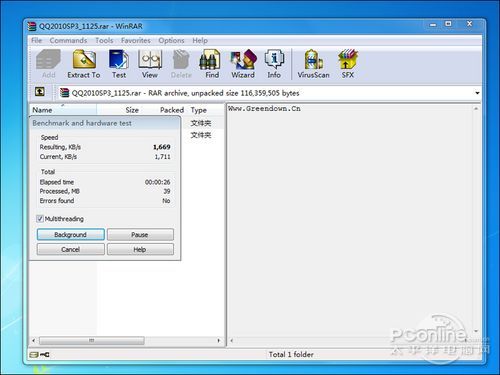Click the Help button in benchmark dialog
This screenshot has height=375, width=500.
(x=140, y=249)
